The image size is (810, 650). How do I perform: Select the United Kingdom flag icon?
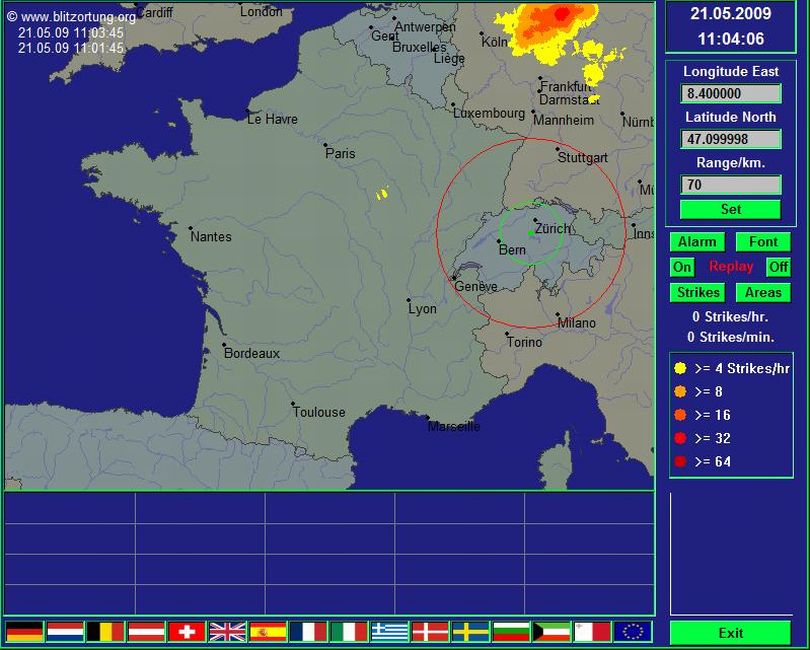pyautogui.click(x=227, y=631)
